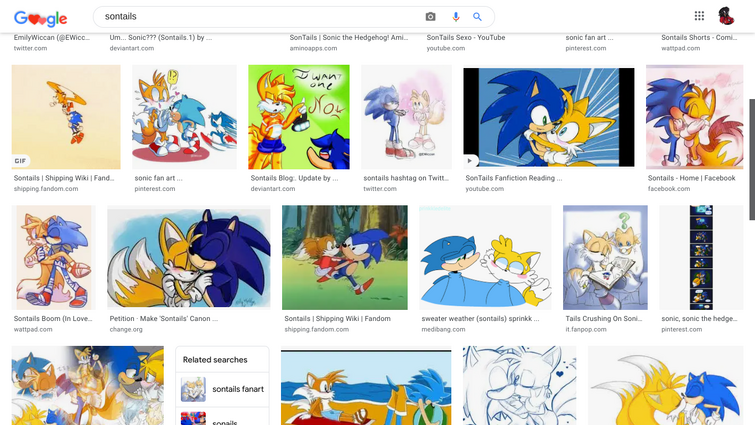
Task: Click the 'sonic, sonic the hedge...' caption
Action: (699, 319)
